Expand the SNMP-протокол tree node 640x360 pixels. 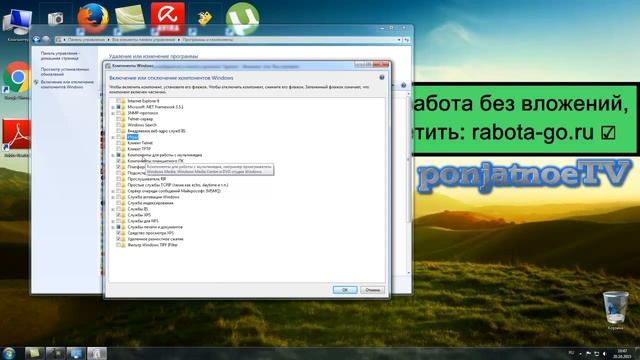tap(113, 113)
